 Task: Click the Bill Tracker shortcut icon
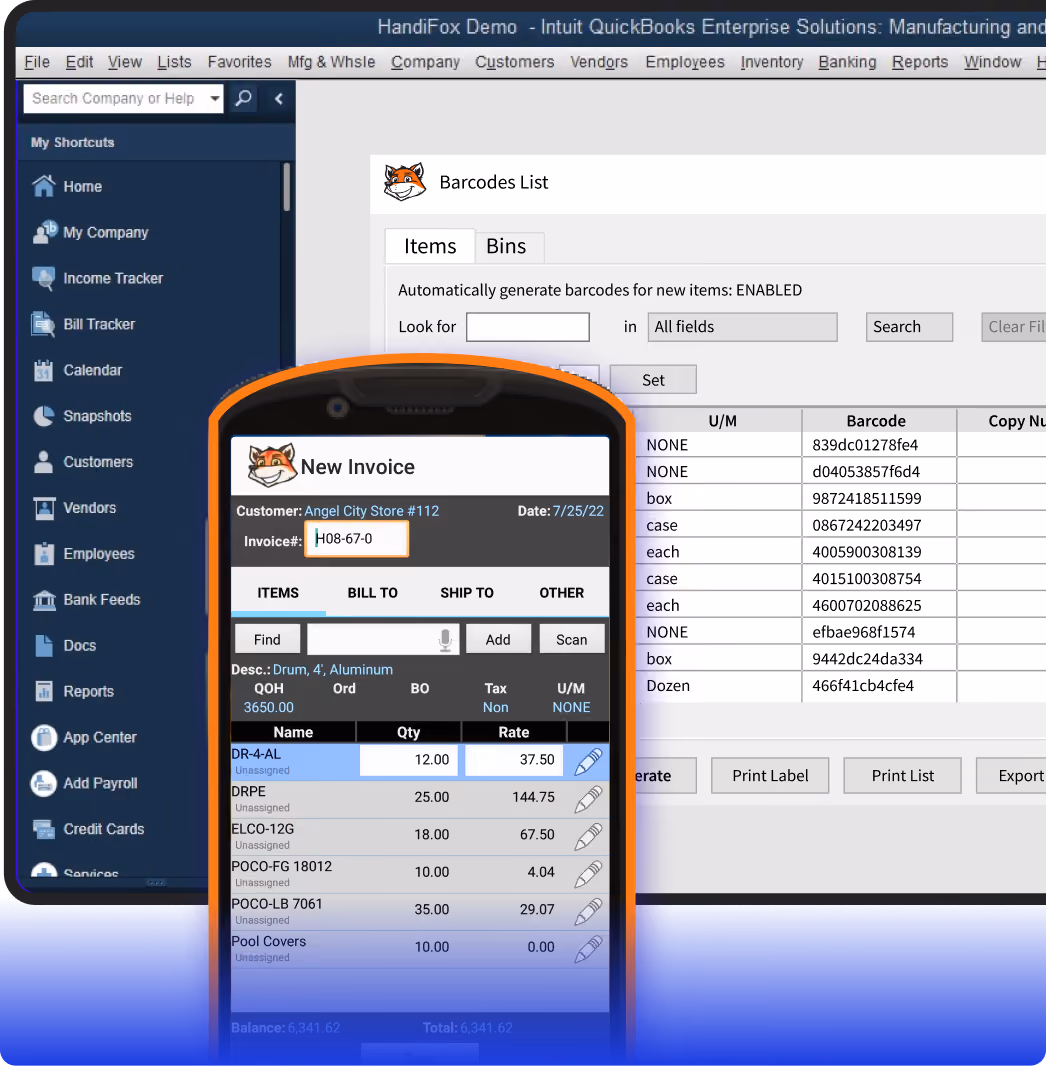coord(43,324)
